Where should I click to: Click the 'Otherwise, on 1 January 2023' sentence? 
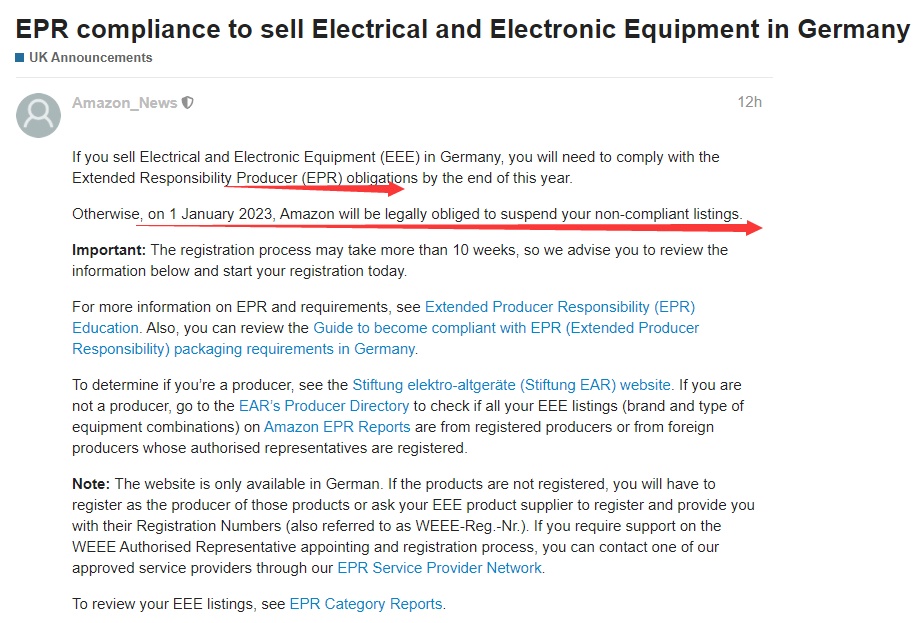pyautogui.click(x=407, y=214)
